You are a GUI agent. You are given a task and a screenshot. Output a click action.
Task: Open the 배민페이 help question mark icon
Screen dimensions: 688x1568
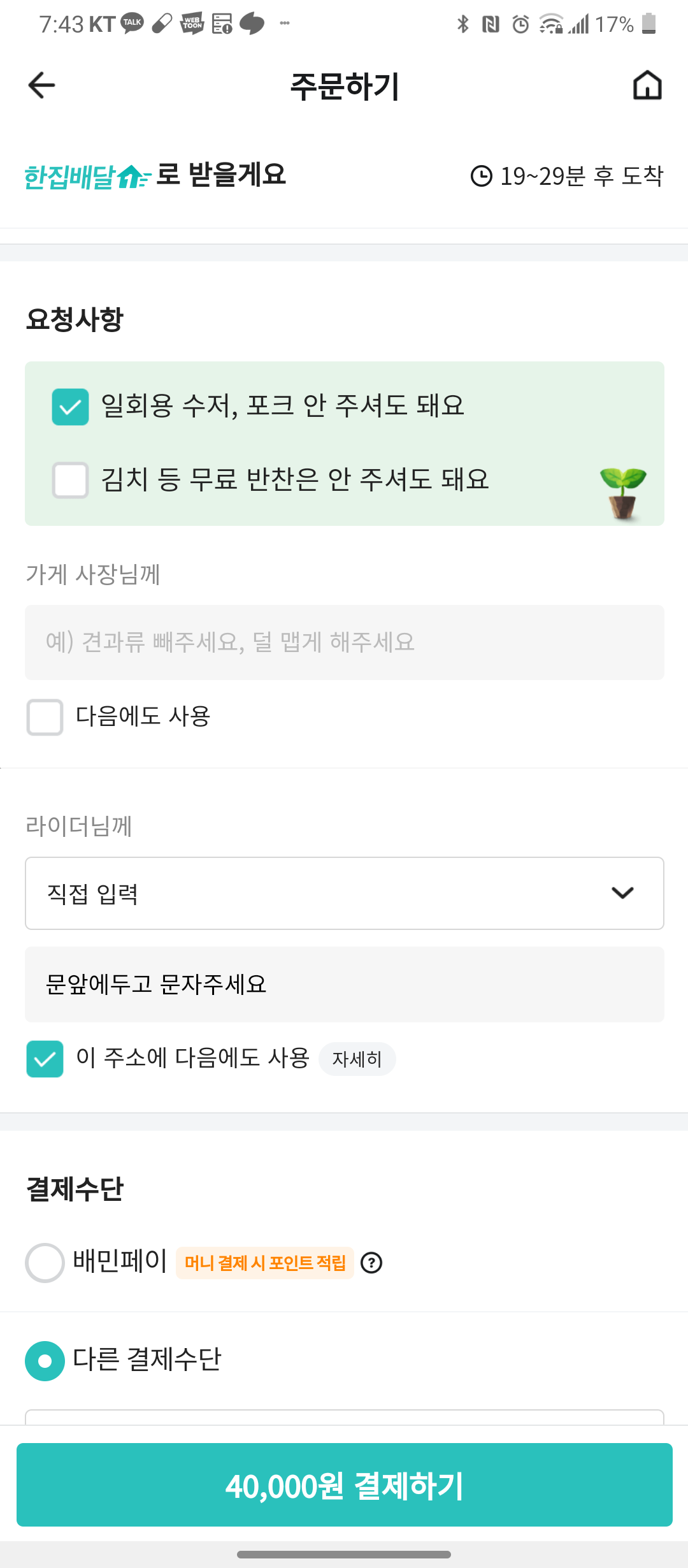click(x=371, y=1263)
